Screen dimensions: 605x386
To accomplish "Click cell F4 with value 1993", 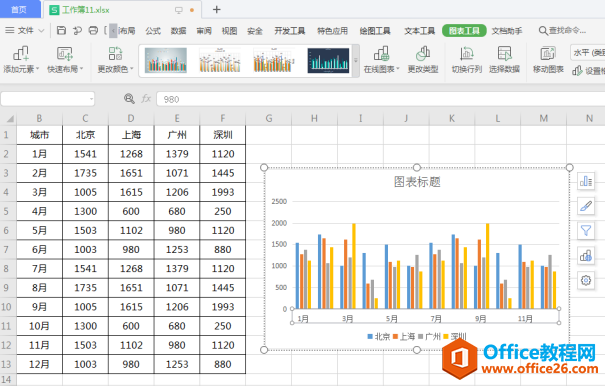I will pos(223,192).
